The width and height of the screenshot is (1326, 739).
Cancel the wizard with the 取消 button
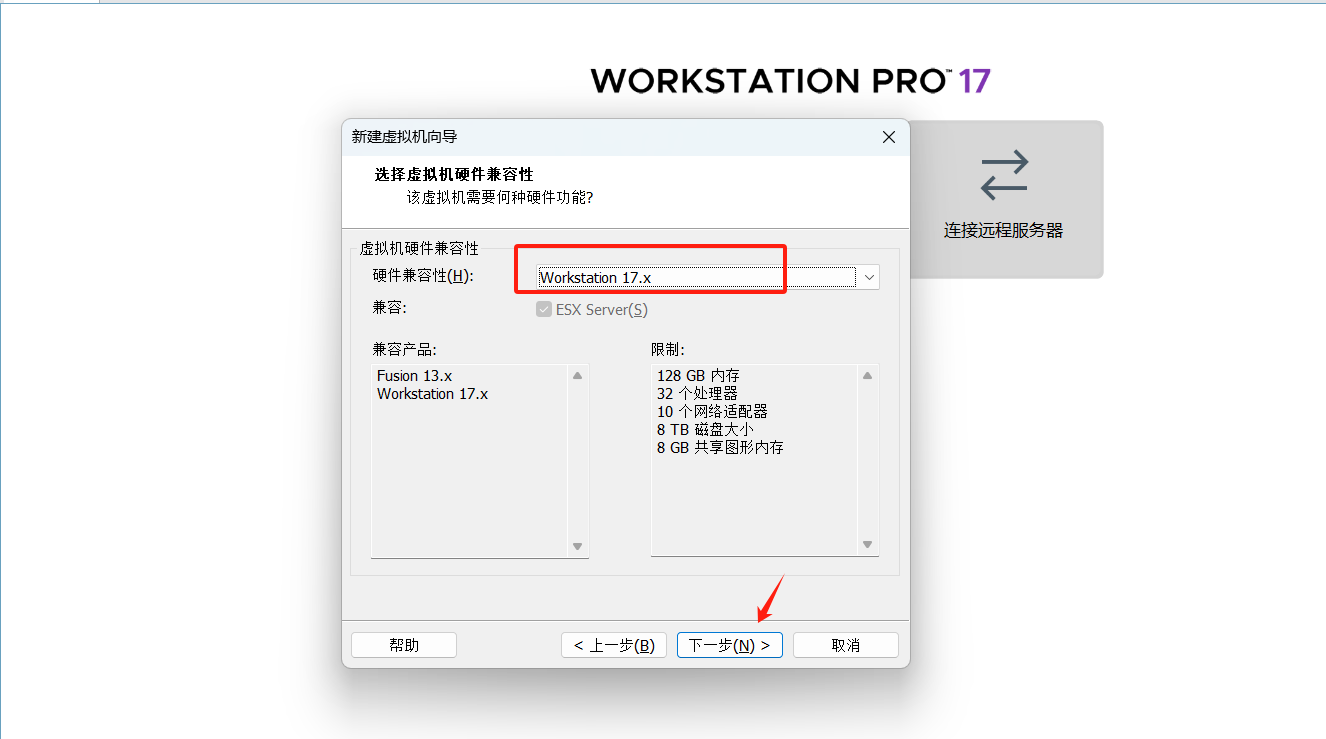[846, 645]
